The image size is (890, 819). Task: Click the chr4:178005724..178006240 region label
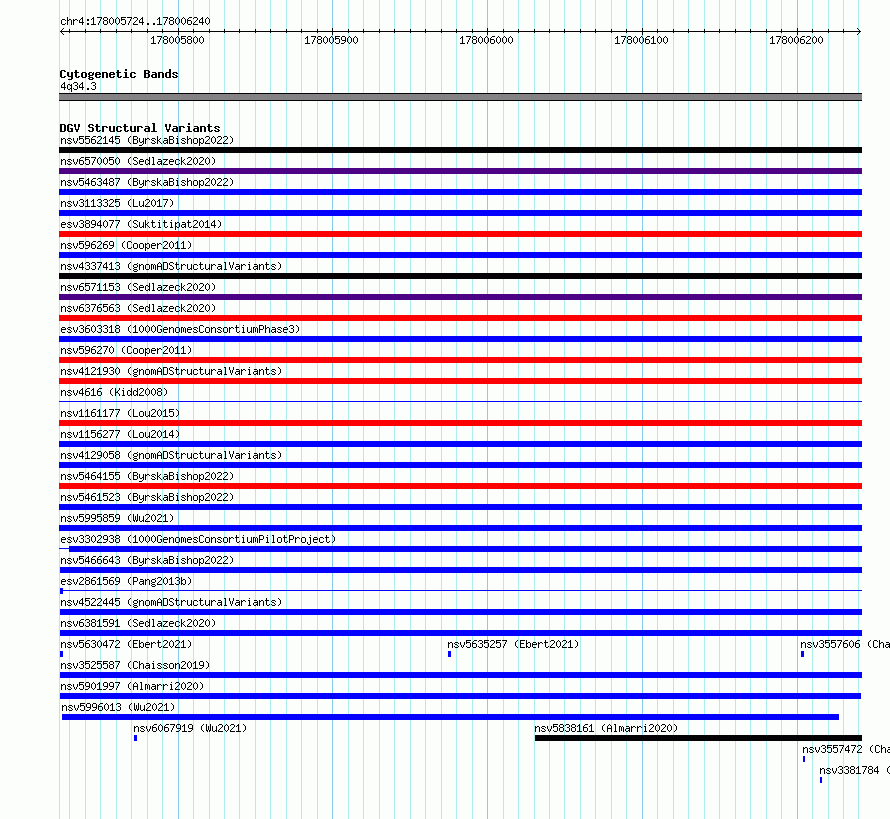point(135,21)
